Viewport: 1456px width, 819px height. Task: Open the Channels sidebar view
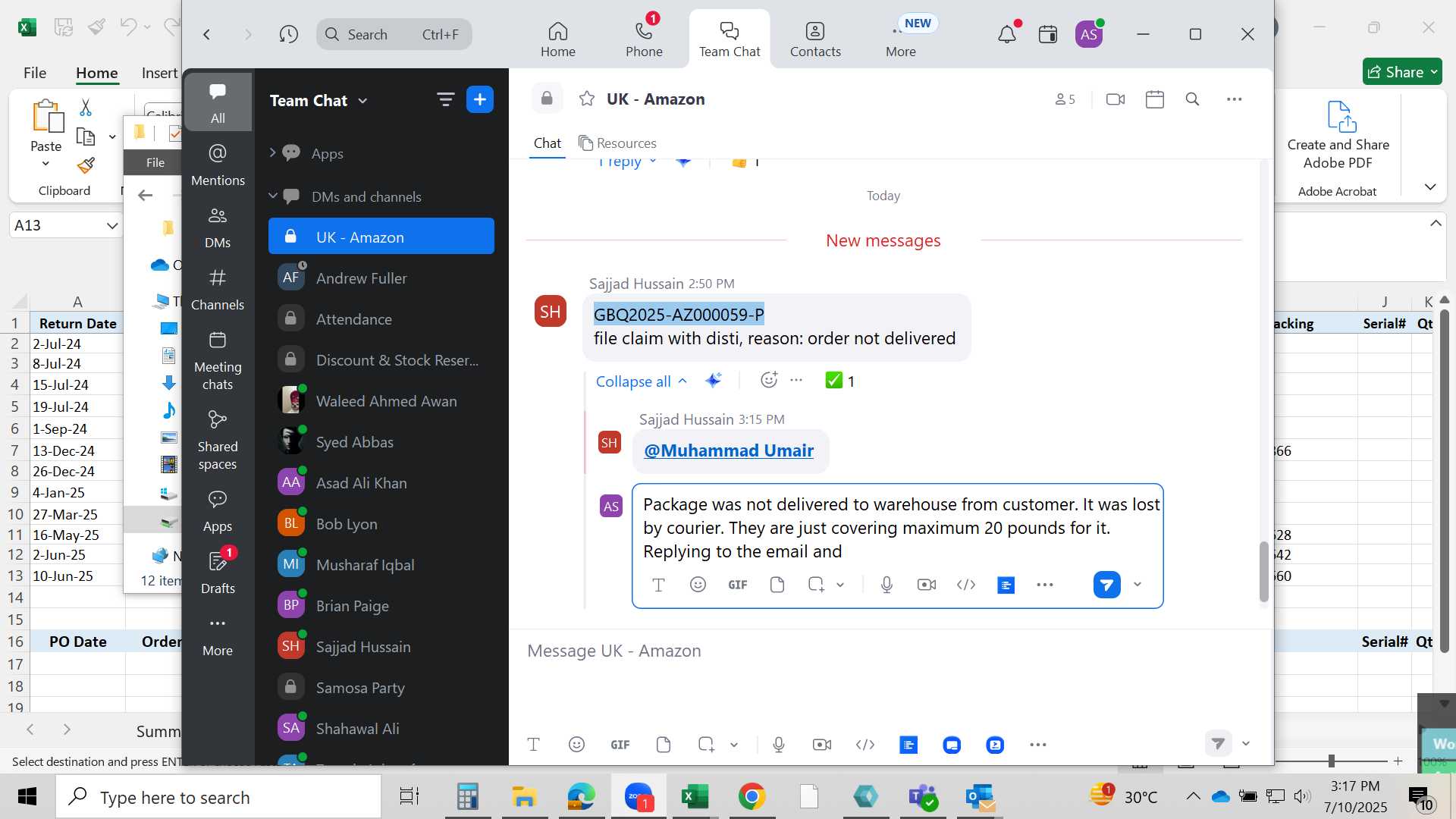click(x=218, y=289)
